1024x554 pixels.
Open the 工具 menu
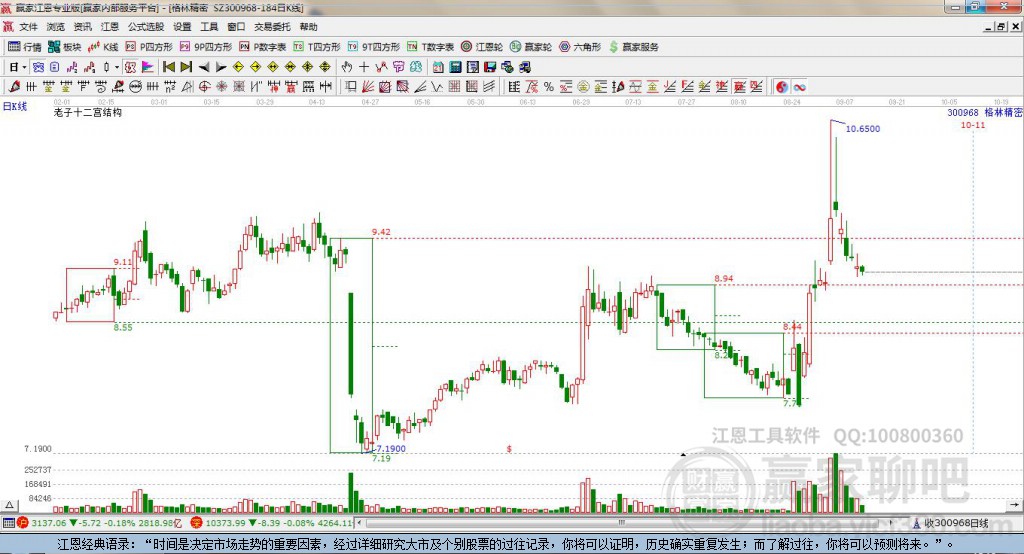(209, 27)
